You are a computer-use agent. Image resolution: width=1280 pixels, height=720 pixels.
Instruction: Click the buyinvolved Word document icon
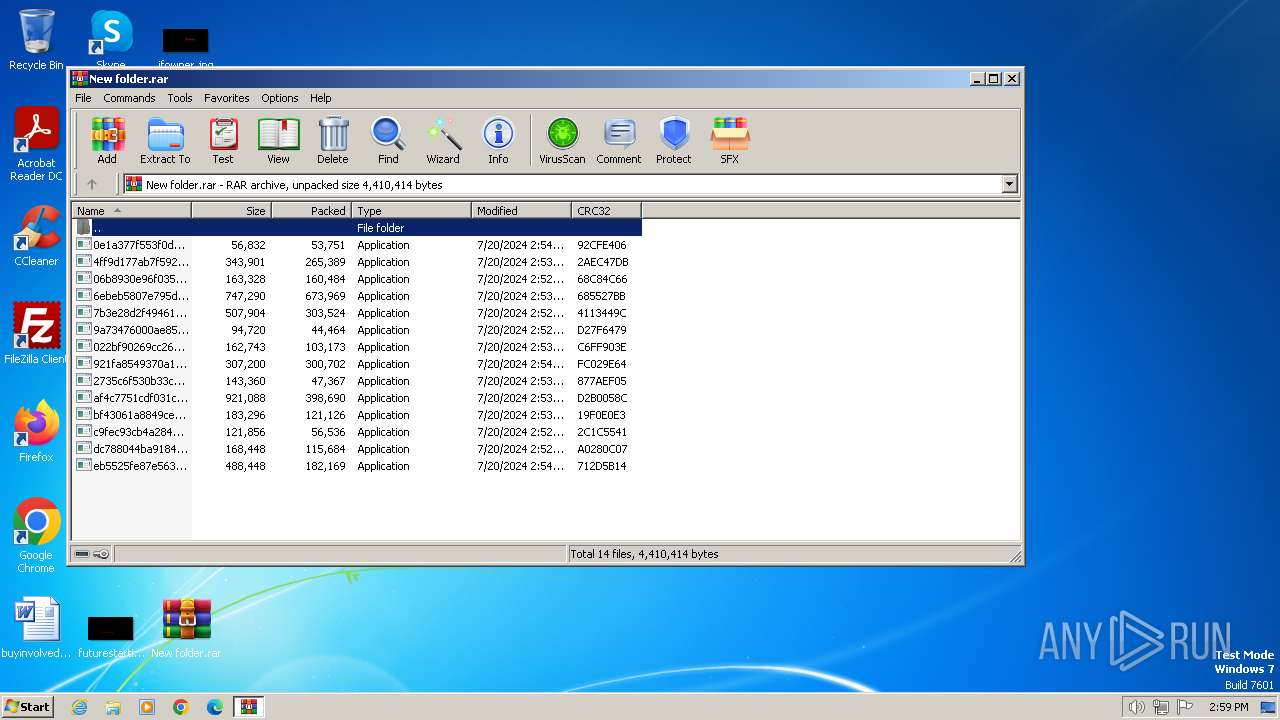point(36,628)
